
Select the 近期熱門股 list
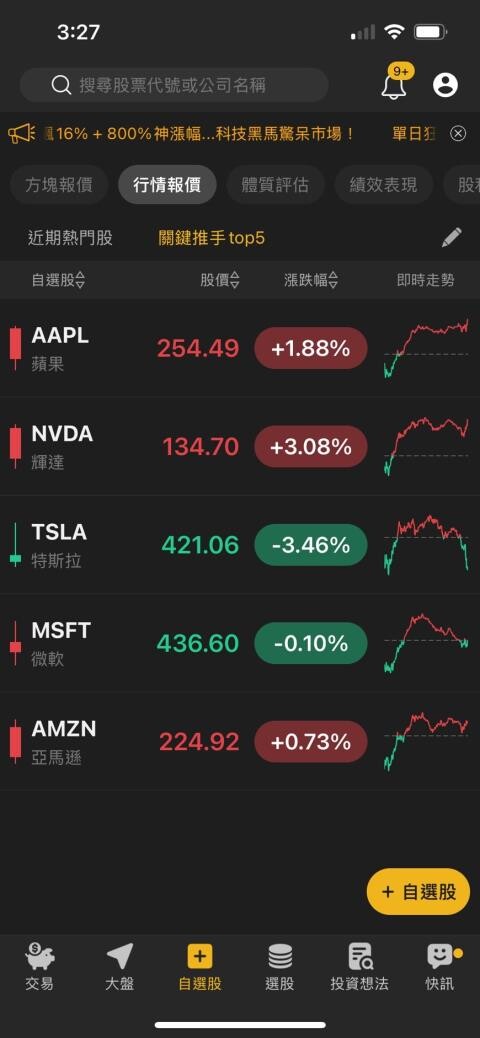70,238
